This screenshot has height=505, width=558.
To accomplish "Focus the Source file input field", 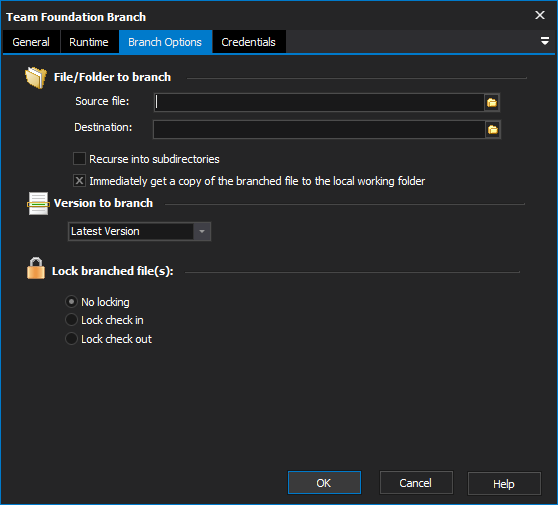I will 319,103.
